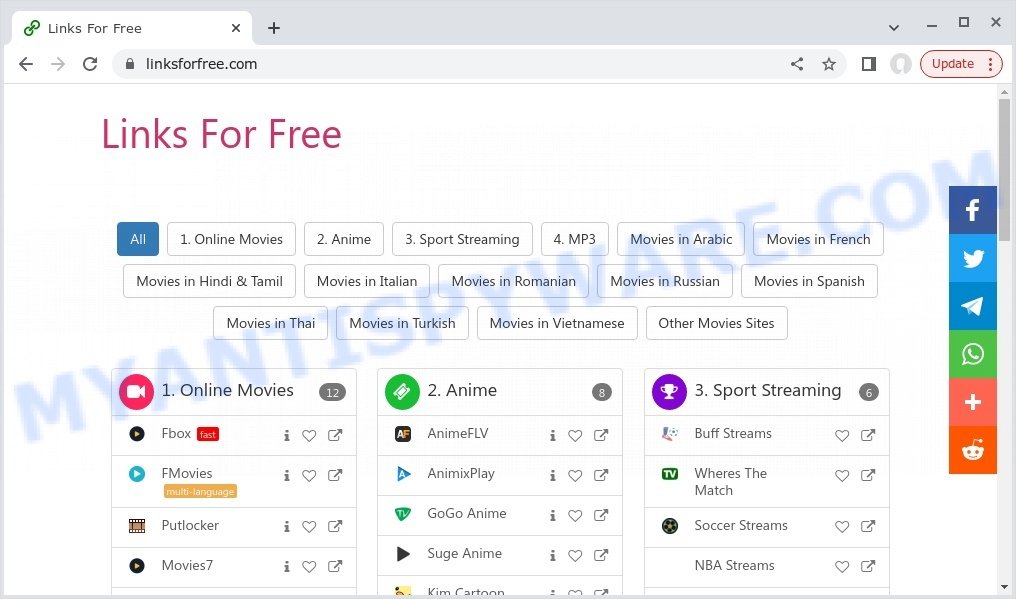Image resolution: width=1016 pixels, height=599 pixels.
Task: Filter by Movies in Arabic
Action: click(x=681, y=239)
